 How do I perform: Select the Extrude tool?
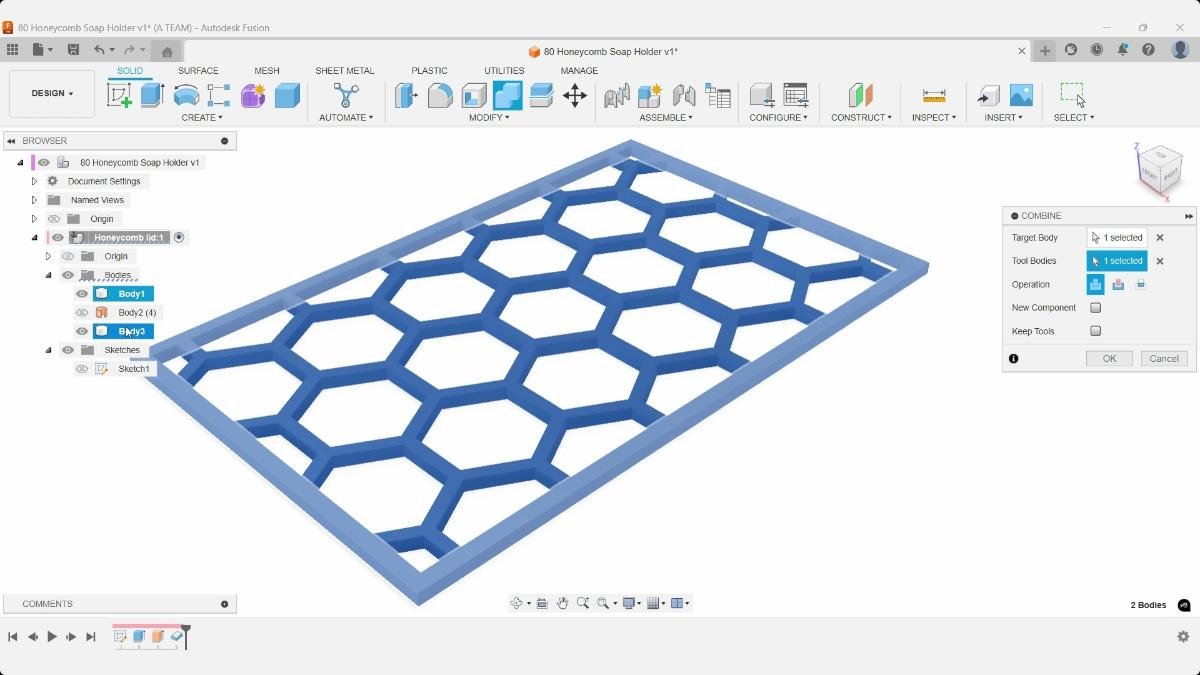pyautogui.click(x=152, y=95)
